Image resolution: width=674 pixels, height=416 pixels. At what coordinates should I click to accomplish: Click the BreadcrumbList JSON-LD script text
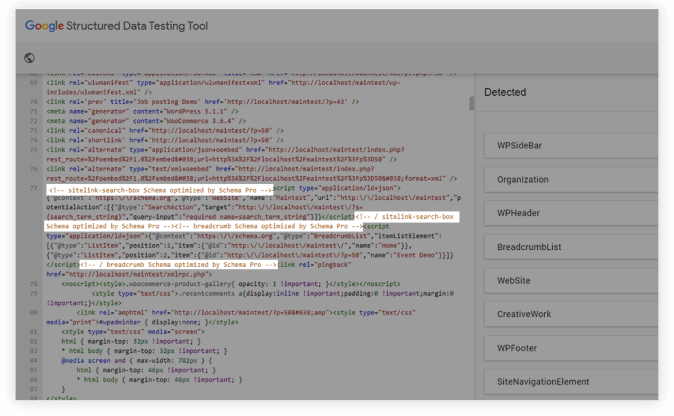point(250,245)
